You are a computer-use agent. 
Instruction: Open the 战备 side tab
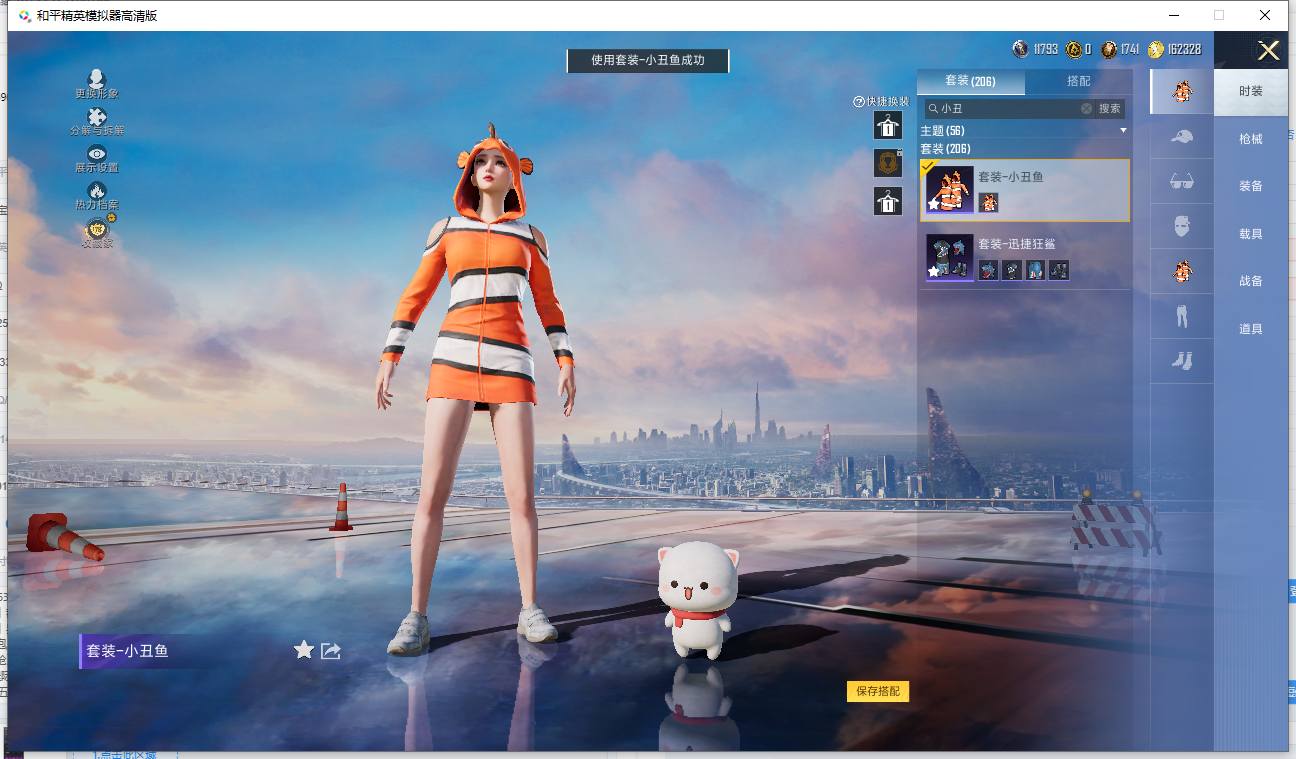1251,281
